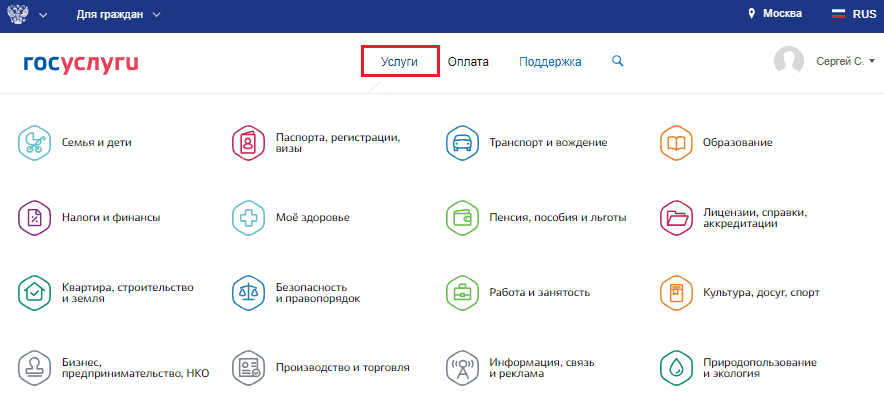Click the water drop Природопользование и экология icon

point(676,368)
